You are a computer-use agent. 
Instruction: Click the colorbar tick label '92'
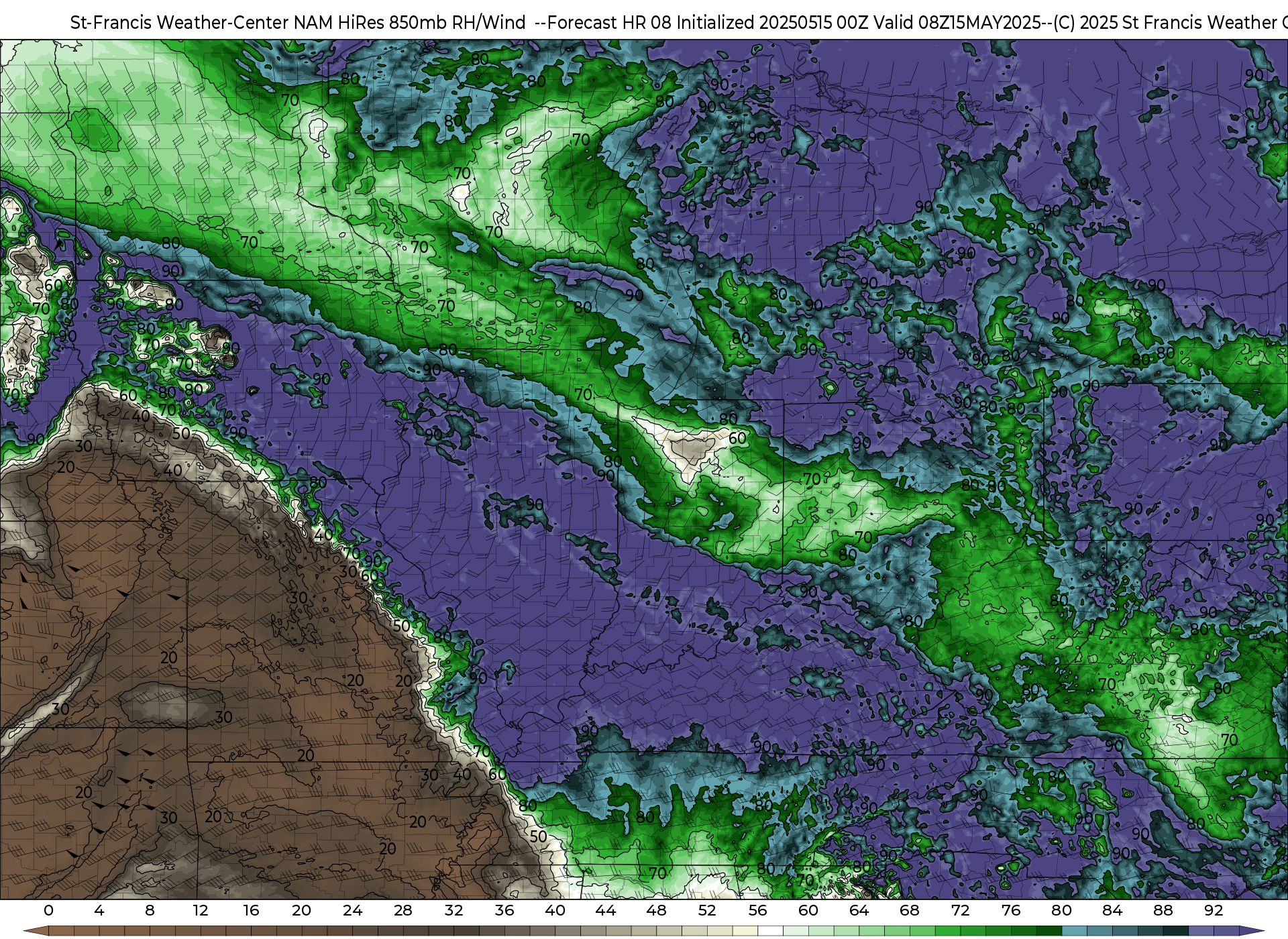tap(1214, 910)
